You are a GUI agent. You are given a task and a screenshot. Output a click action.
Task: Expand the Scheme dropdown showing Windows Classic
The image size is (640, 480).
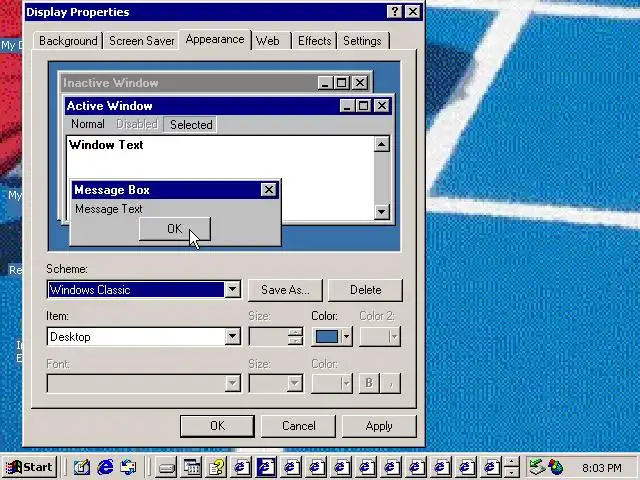point(232,289)
